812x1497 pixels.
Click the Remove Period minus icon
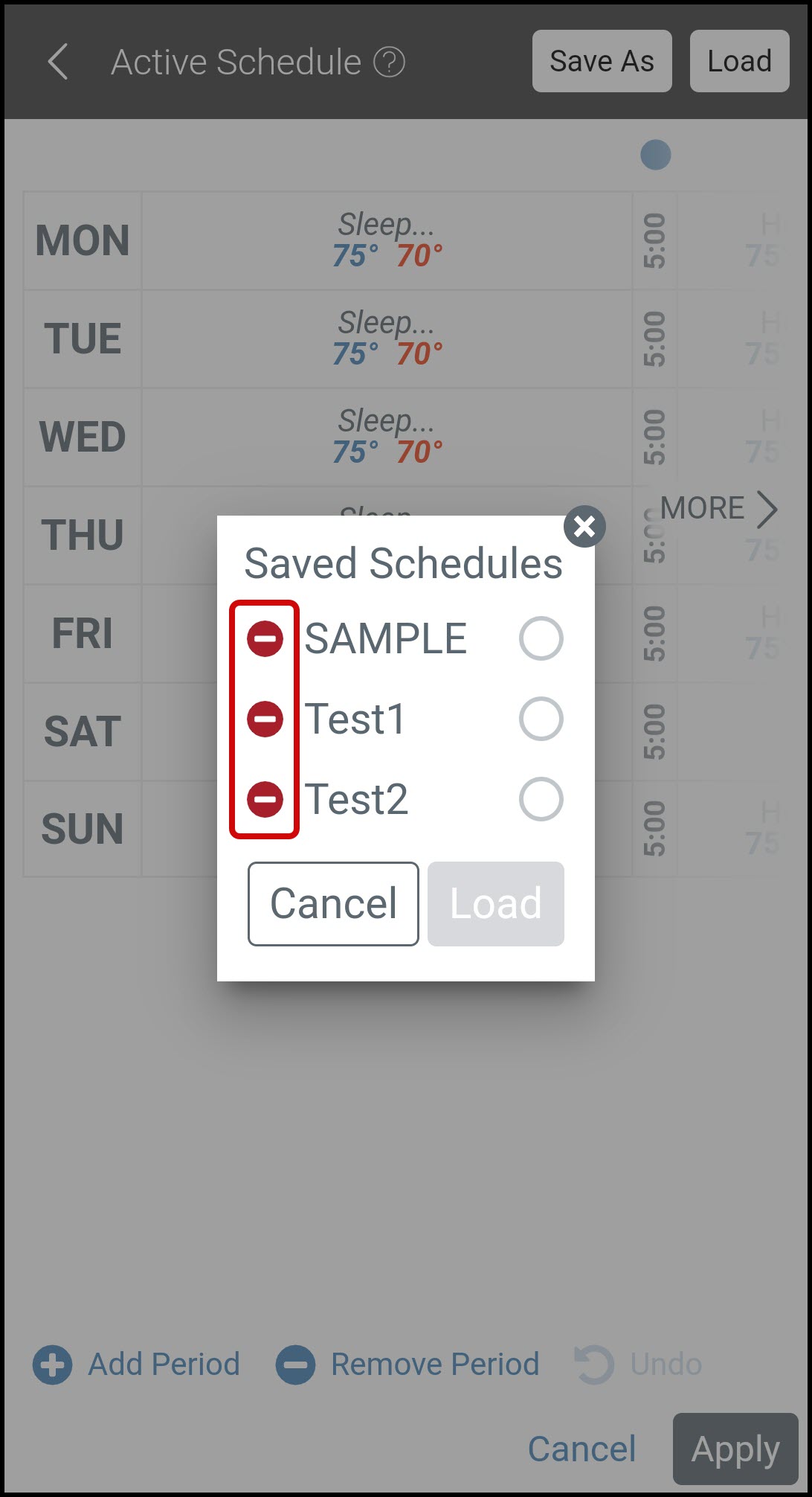295,1365
